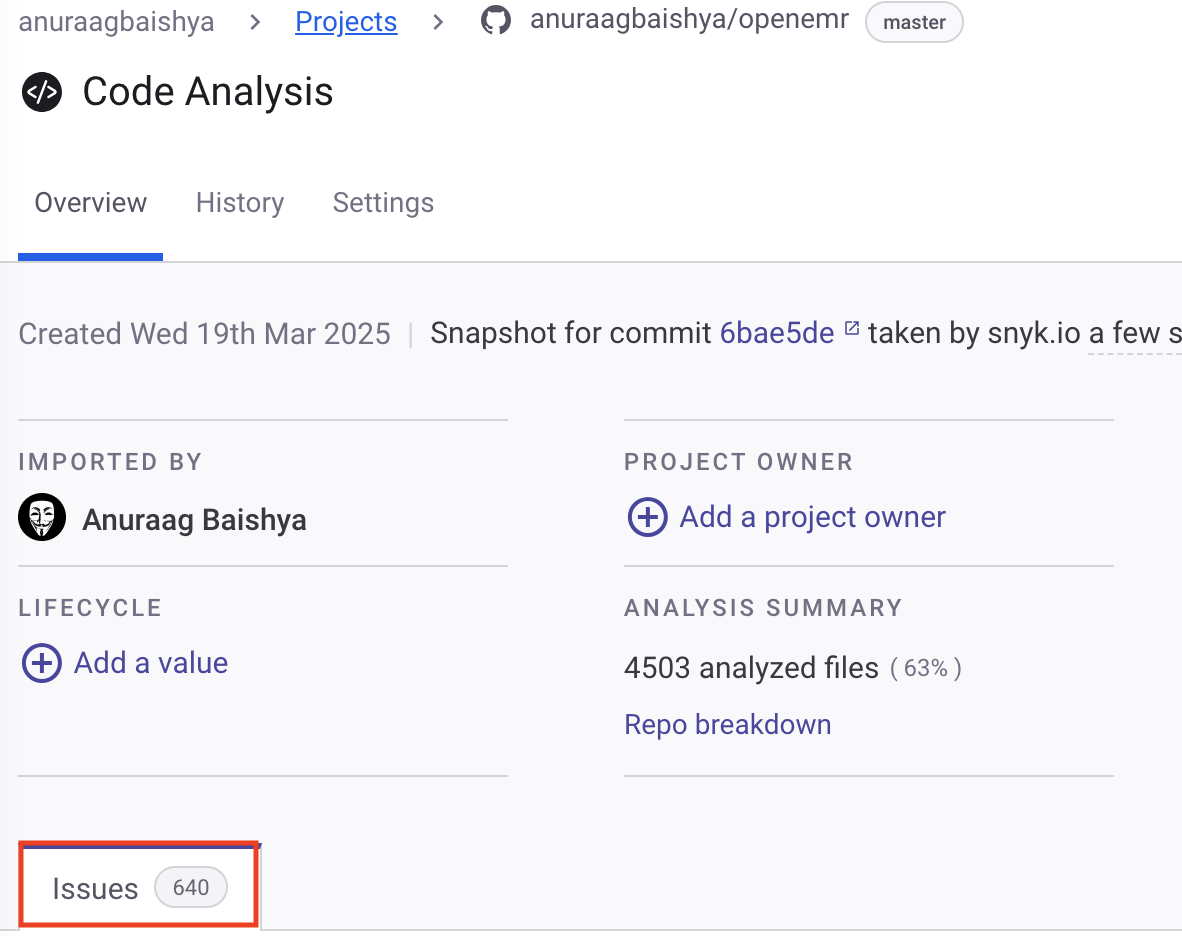The image size is (1182, 936).
Task: Open commit 6bae5de link
Action: tap(777, 333)
